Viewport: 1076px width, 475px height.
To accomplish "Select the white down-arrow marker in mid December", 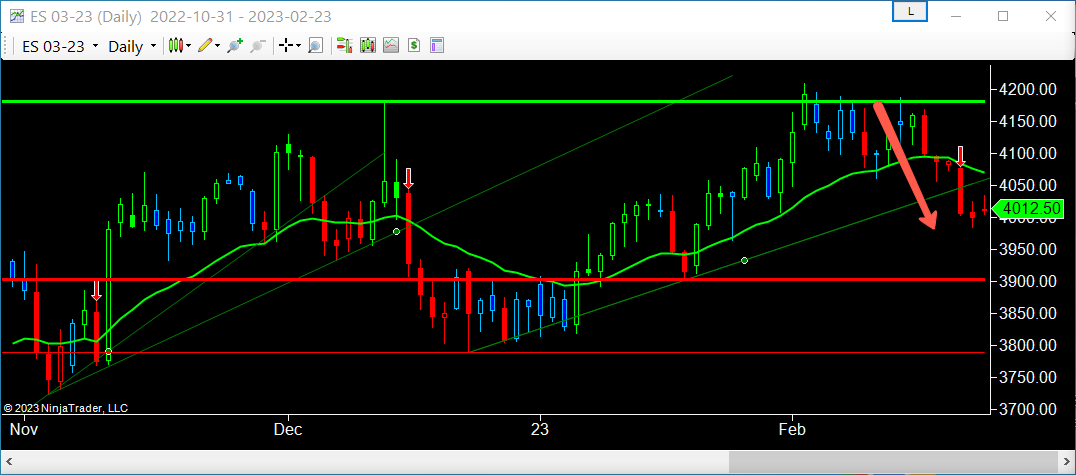I will tap(409, 178).
